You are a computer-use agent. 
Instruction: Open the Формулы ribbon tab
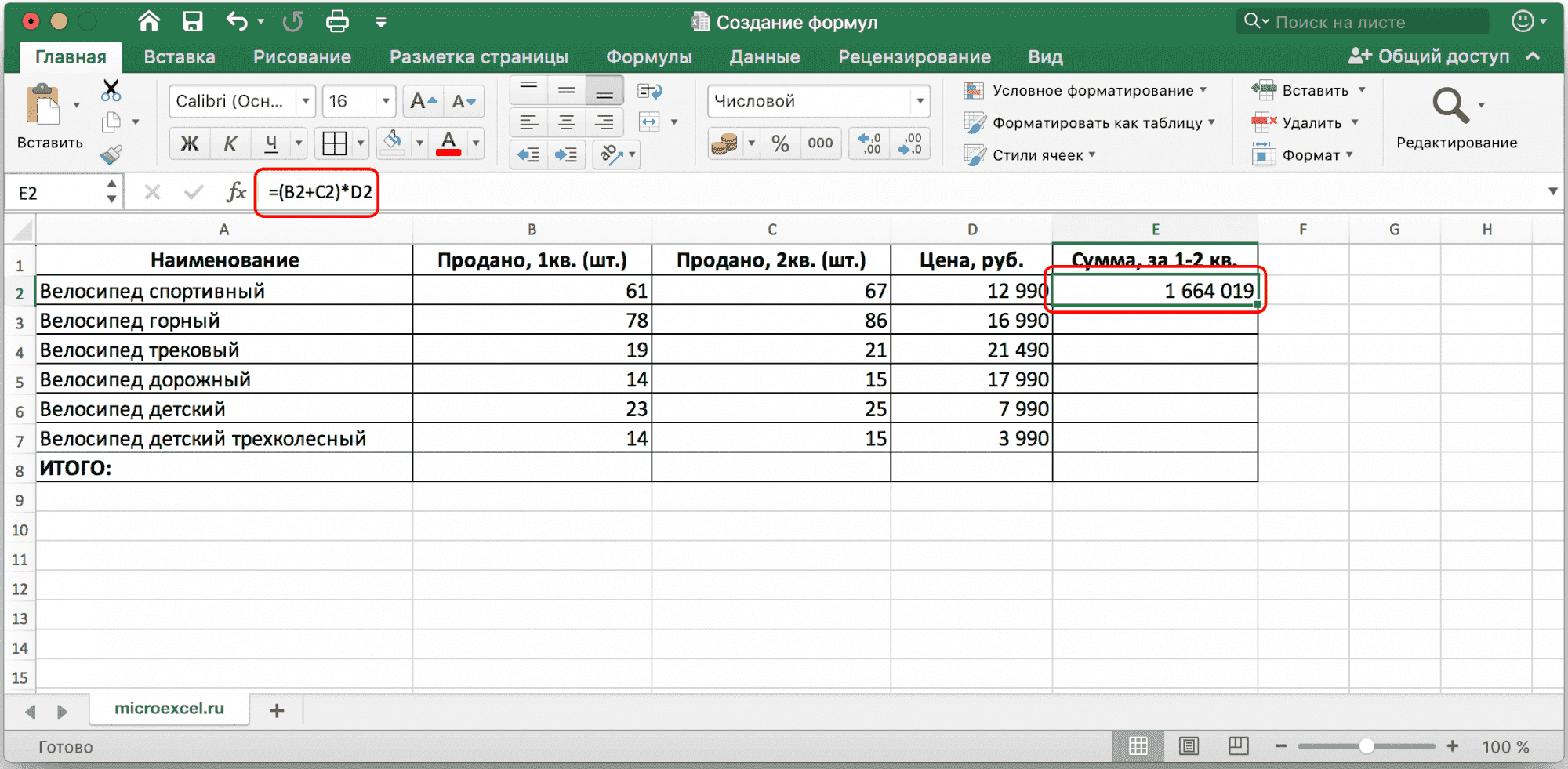click(x=648, y=57)
